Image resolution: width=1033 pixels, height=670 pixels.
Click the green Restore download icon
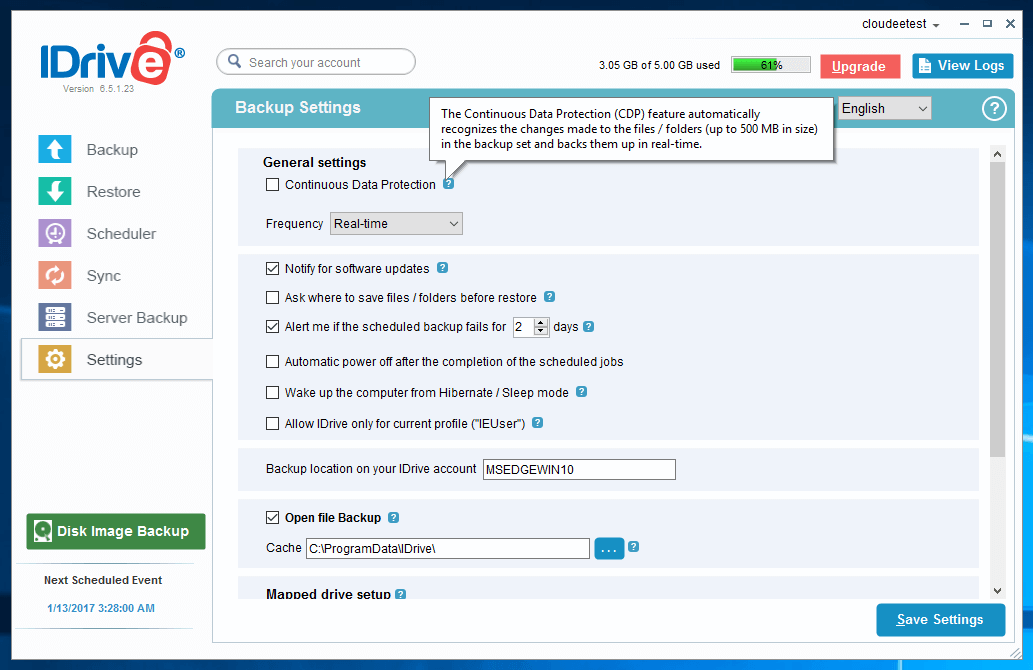[55, 191]
